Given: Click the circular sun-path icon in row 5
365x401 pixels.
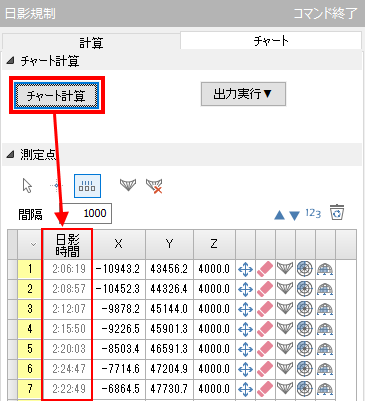Looking at the screenshot, I should click(x=305, y=349).
